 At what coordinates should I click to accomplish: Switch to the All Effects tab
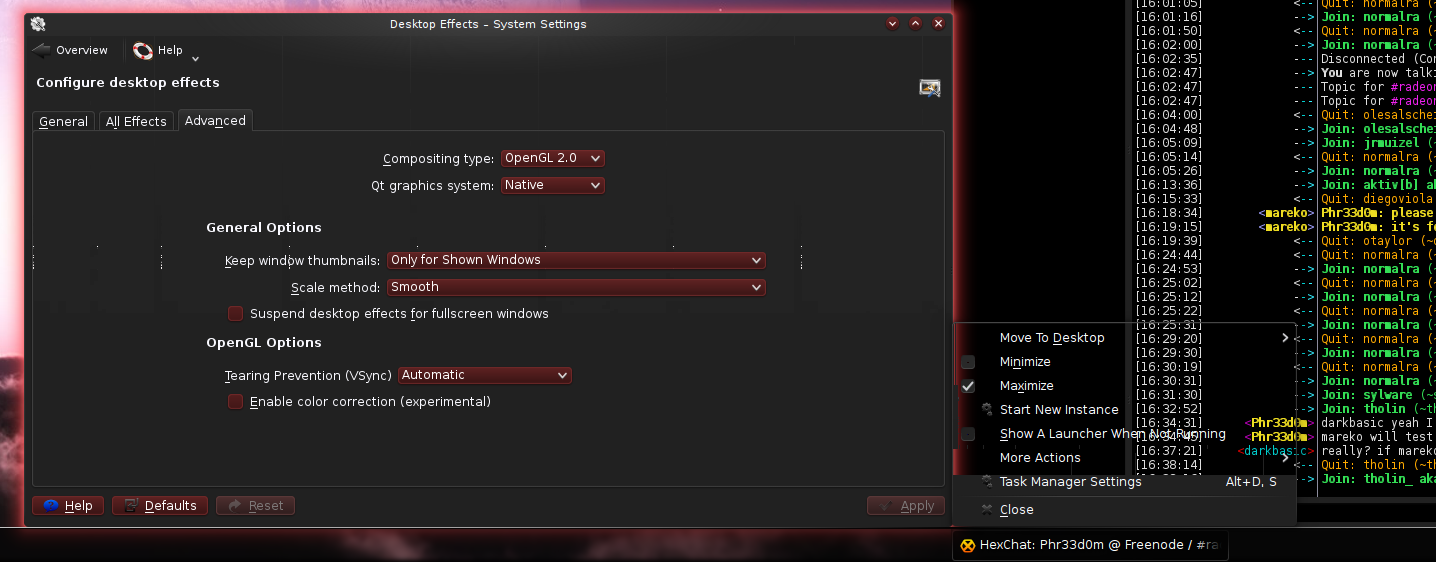pos(136,121)
